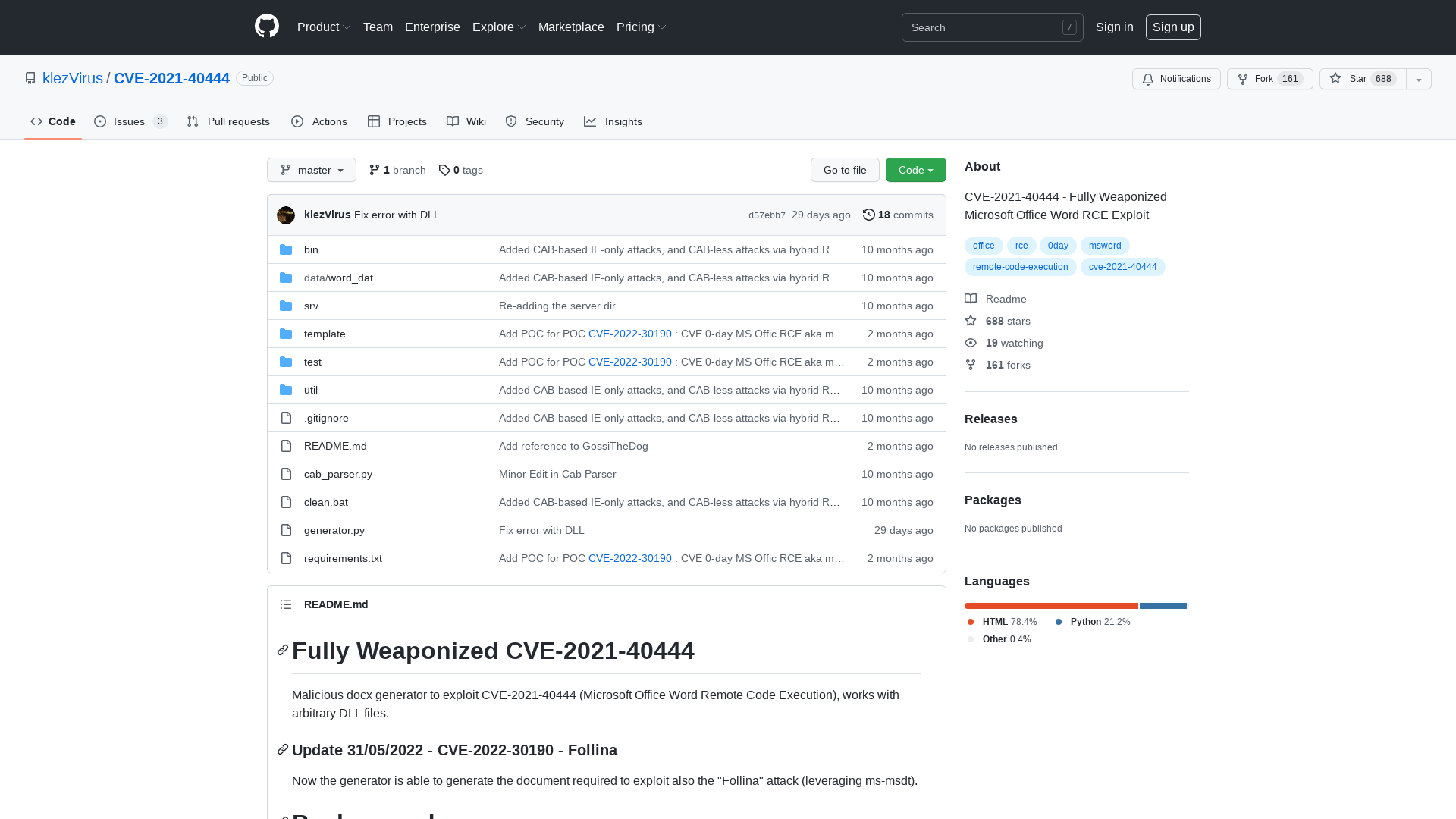Viewport: 1456px width, 819px height.
Task: Open the srv folder icon
Action: 286,306
